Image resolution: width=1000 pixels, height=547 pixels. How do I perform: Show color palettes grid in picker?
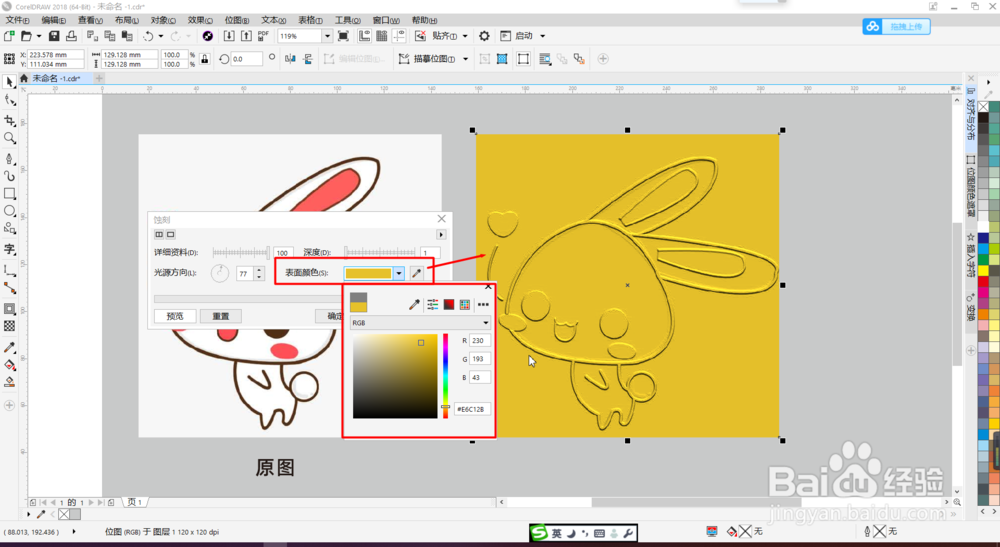(x=464, y=305)
